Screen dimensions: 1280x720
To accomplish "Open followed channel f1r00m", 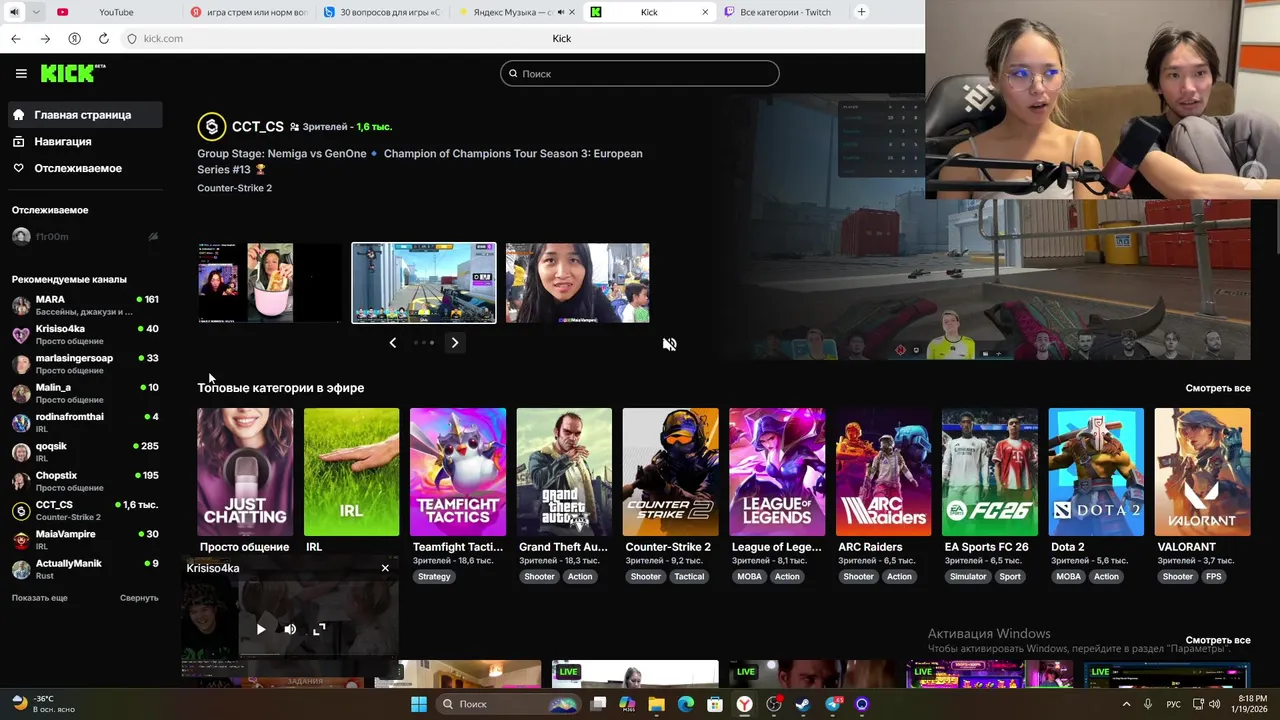I will (x=52, y=236).
